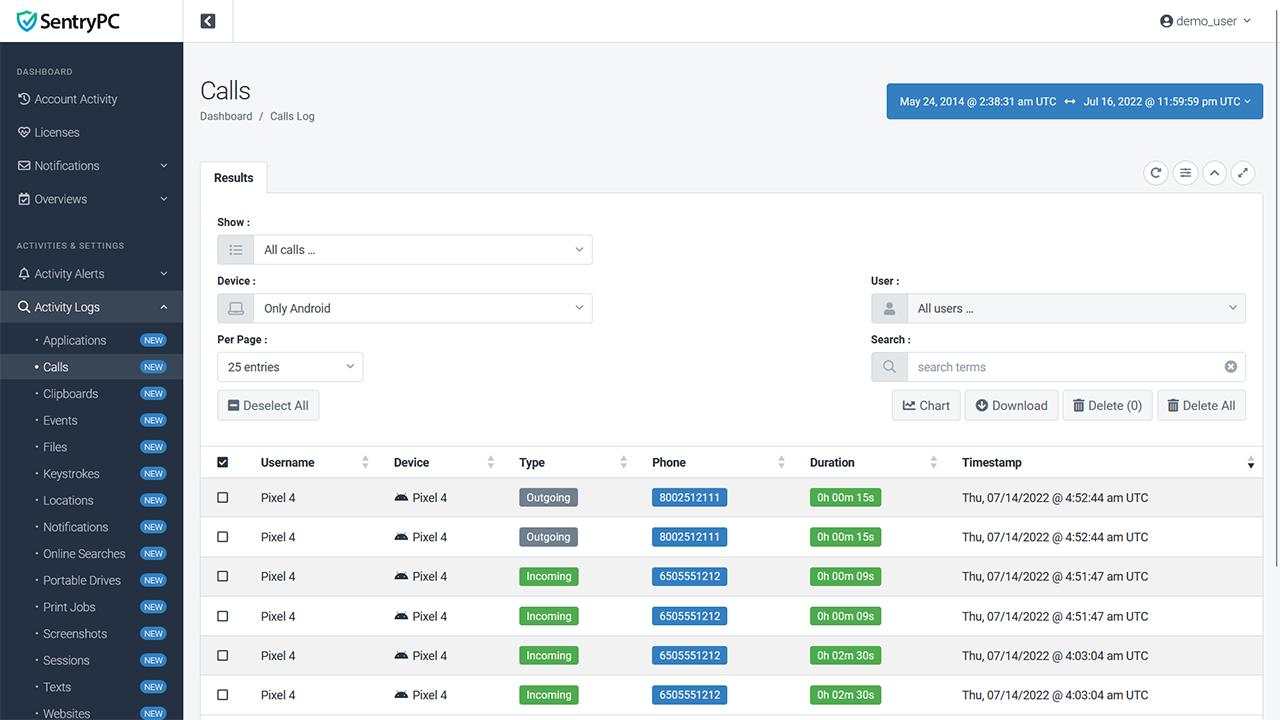Image resolution: width=1280 pixels, height=720 pixels.
Task: Click the refresh results icon
Action: (1156, 173)
